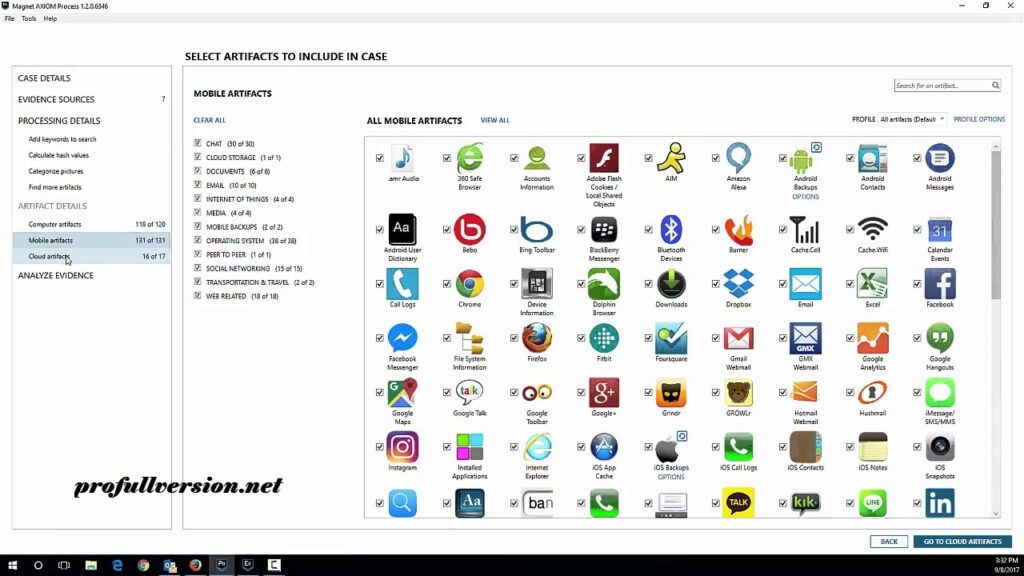Click the Dropbox artifact icon
Viewport: 1024px width, 576px height.
738,283
